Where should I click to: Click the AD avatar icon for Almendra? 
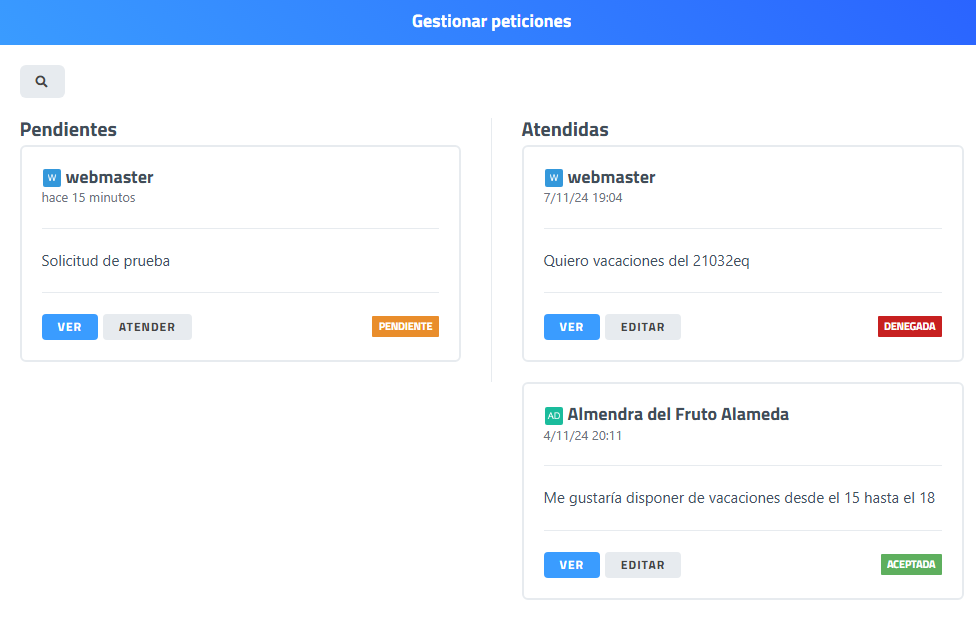pyautogui.click(x=554, y=415)
